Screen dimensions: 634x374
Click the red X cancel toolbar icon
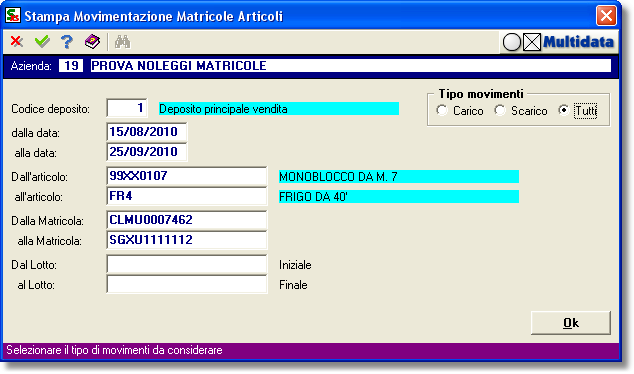(x=17, y=42)
